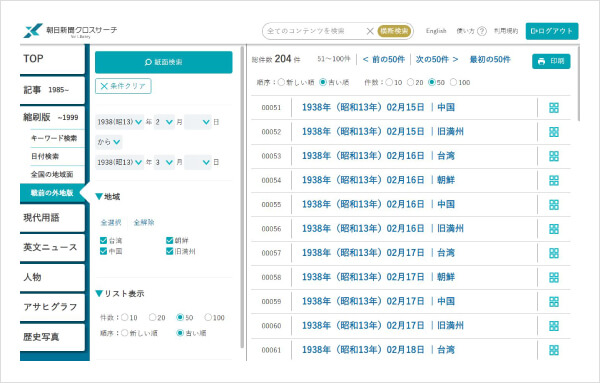Click the 印刷 print button
Viewport: 600px width, 383px height.
click(x=551, y=61)
